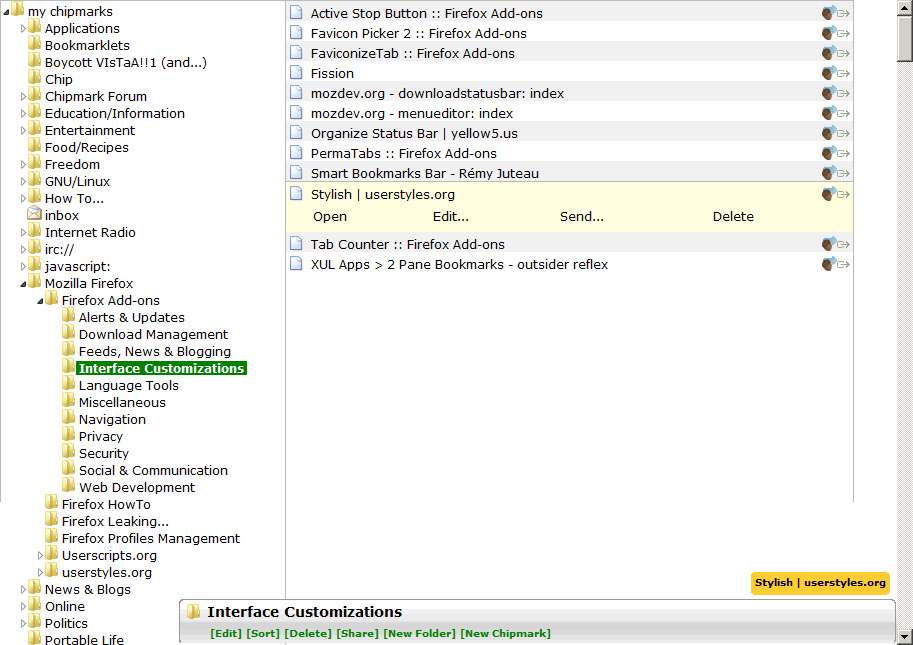Viewport: 913px width, 645px height.
Task: Click the [New Folder] link
Action: click(x=419, y=633)
